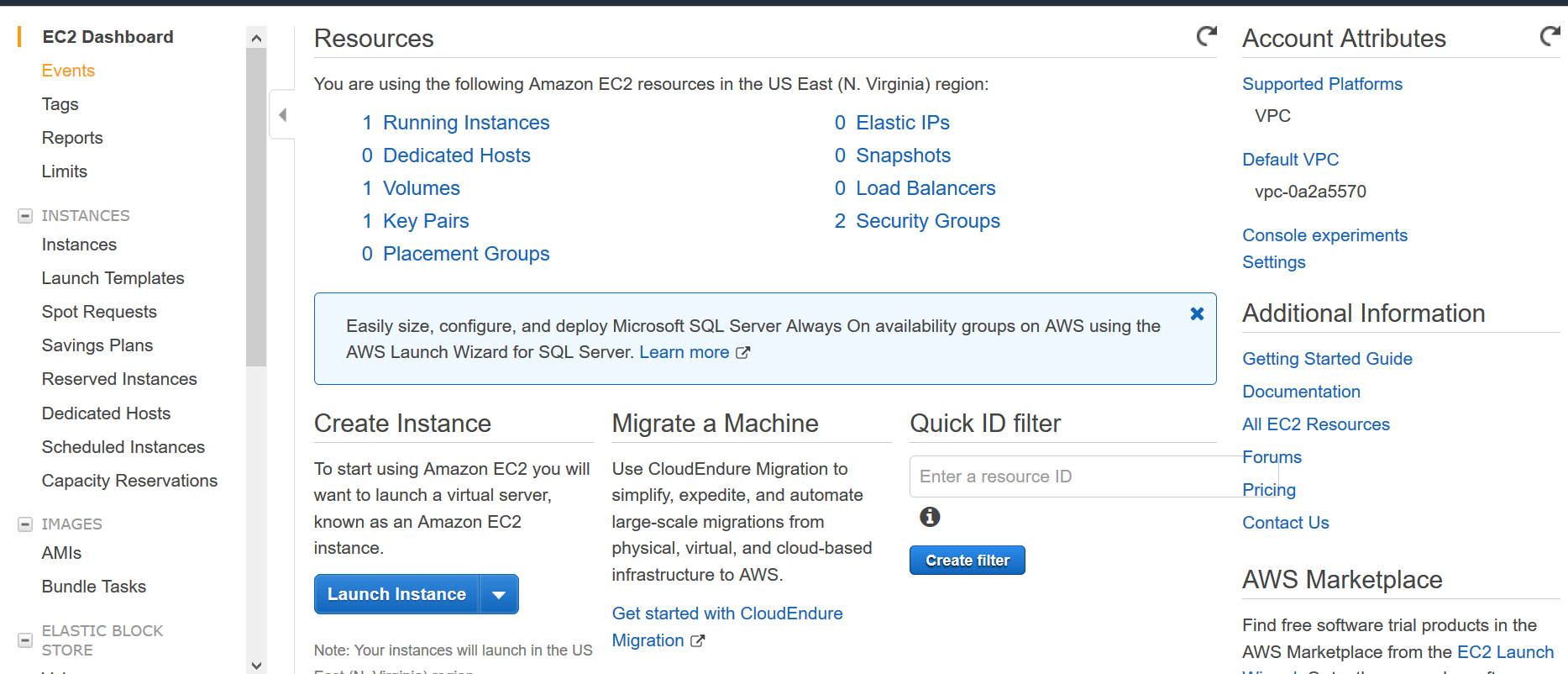Click external link icon beside CloudEndure Migration
This screenshot has height=674, width=1568.
point(697,641)
